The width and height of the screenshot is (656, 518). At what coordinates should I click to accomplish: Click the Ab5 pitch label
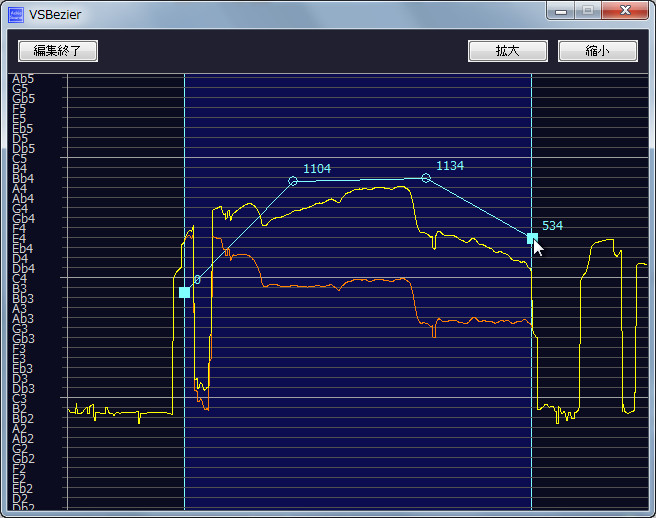pyautogui.click(x=23, y=79)
